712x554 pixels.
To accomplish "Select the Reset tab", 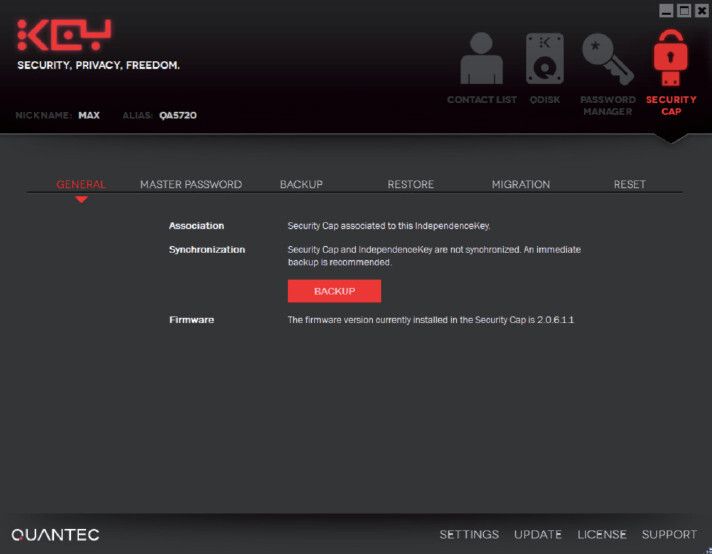I will [x=629, y=184].
